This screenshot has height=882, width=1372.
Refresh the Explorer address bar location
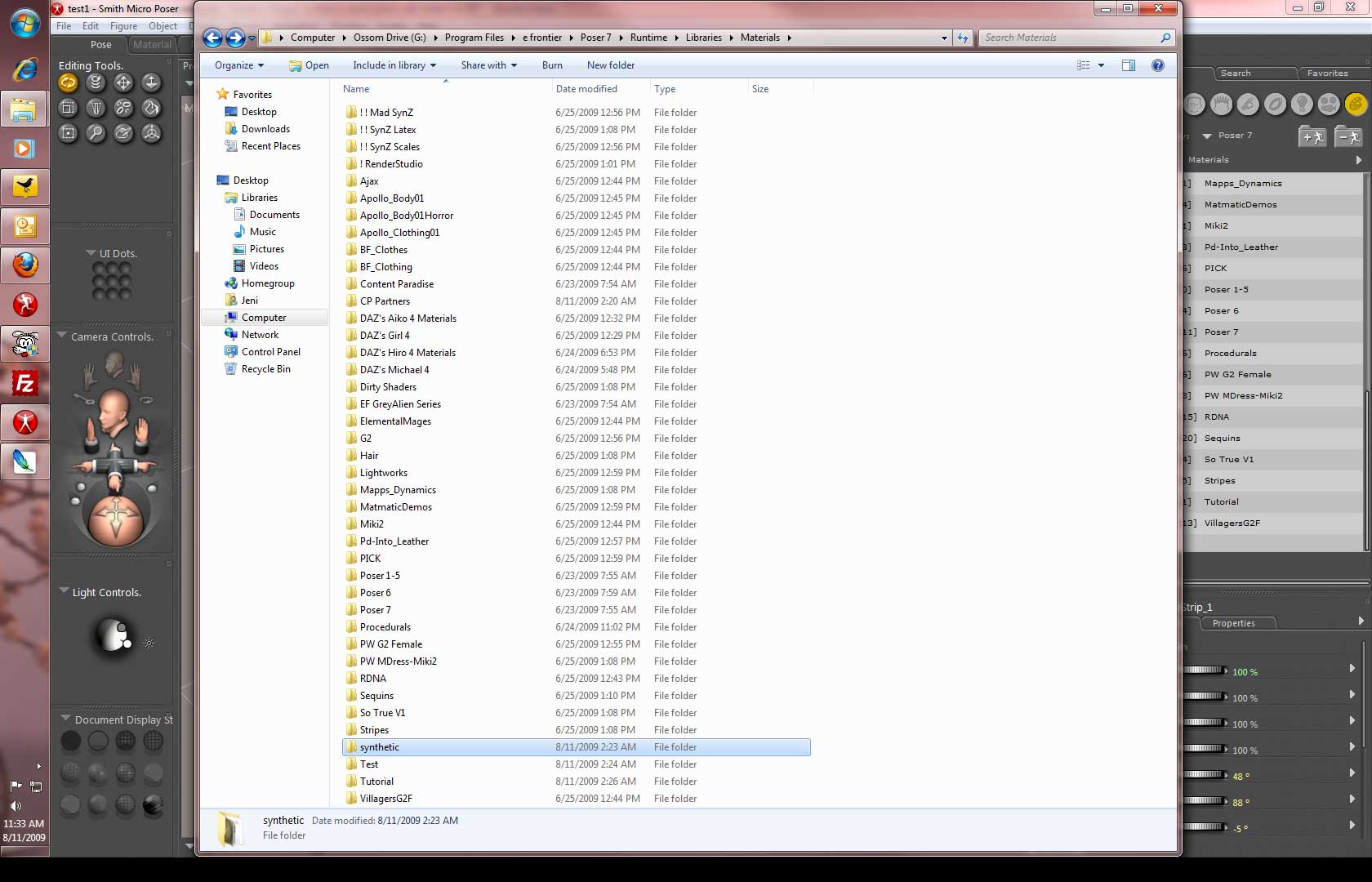(x=963, y=38)
